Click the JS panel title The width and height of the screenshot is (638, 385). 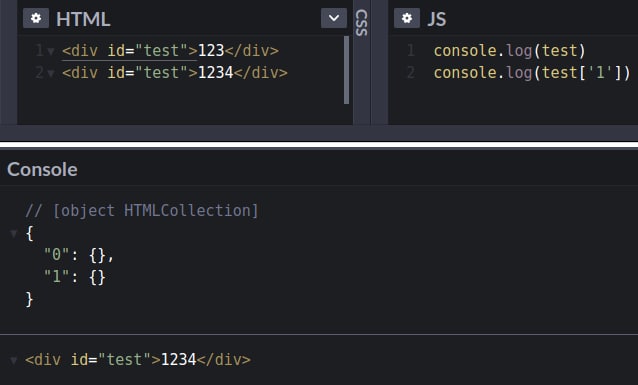[x=437, y=19]
